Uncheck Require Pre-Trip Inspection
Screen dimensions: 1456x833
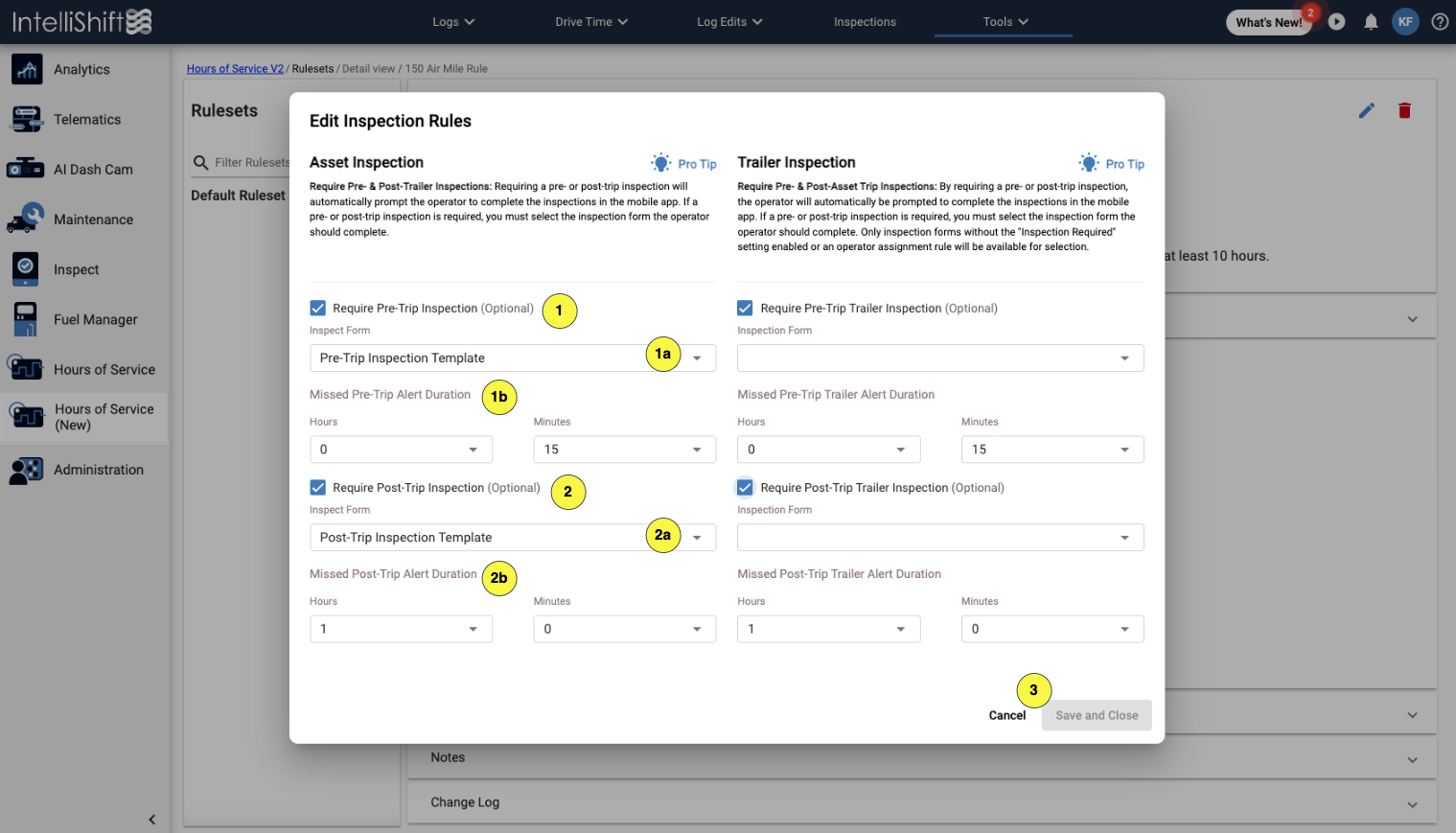point(317,308)
